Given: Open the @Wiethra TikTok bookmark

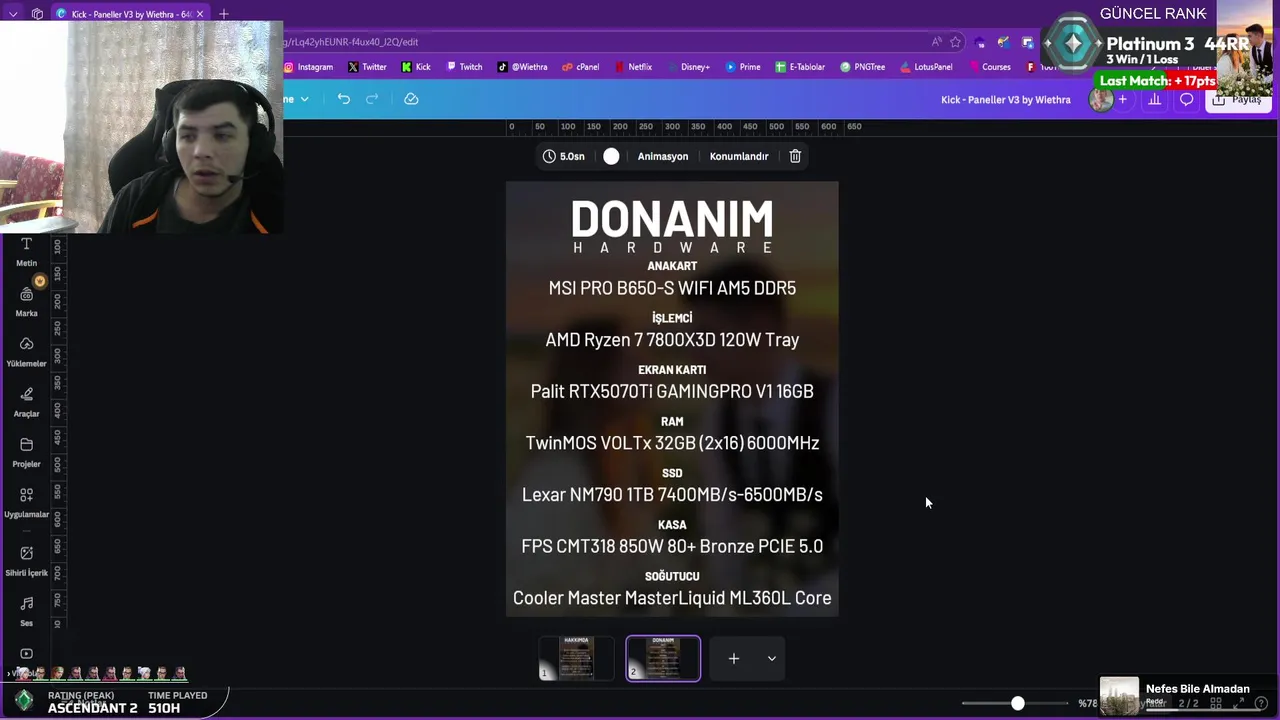Looking at the screenshot, I should coord(522,67).
